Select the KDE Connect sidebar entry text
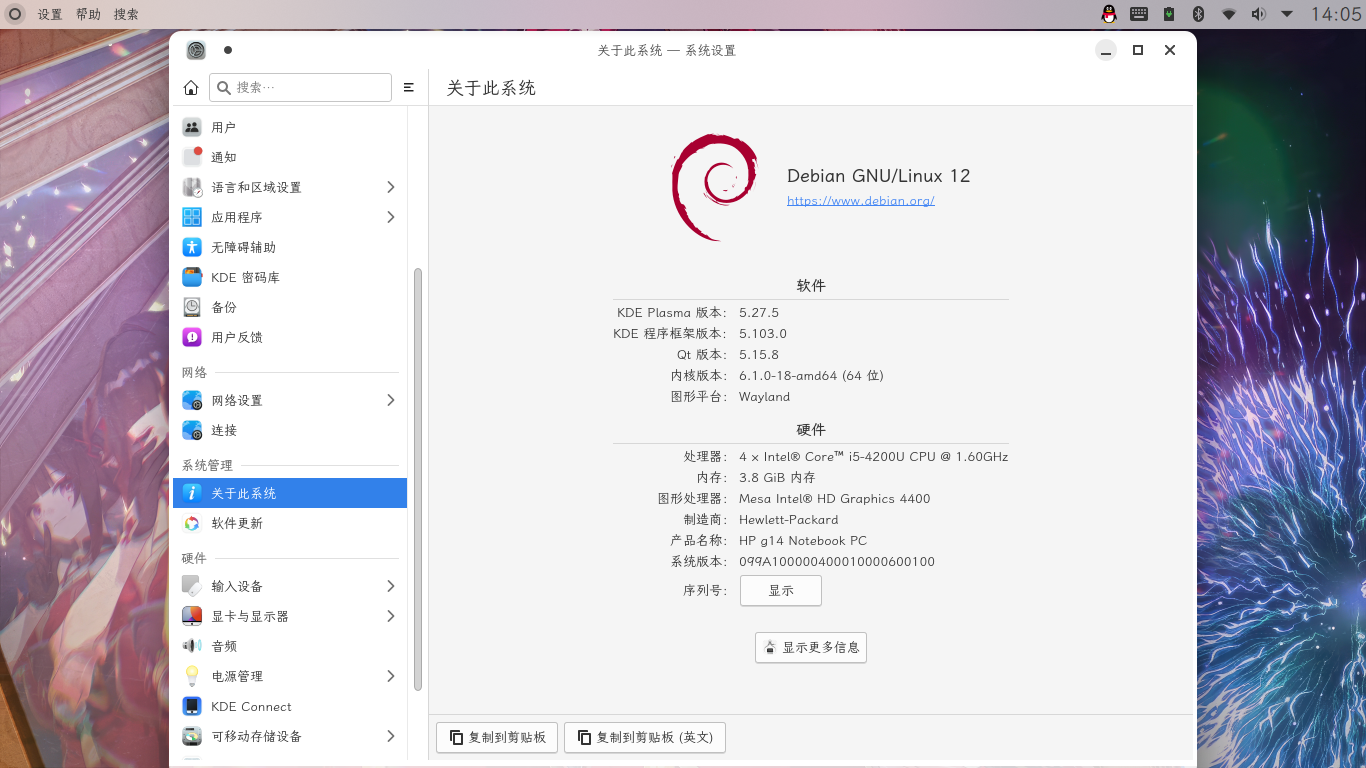 [251, 707]
